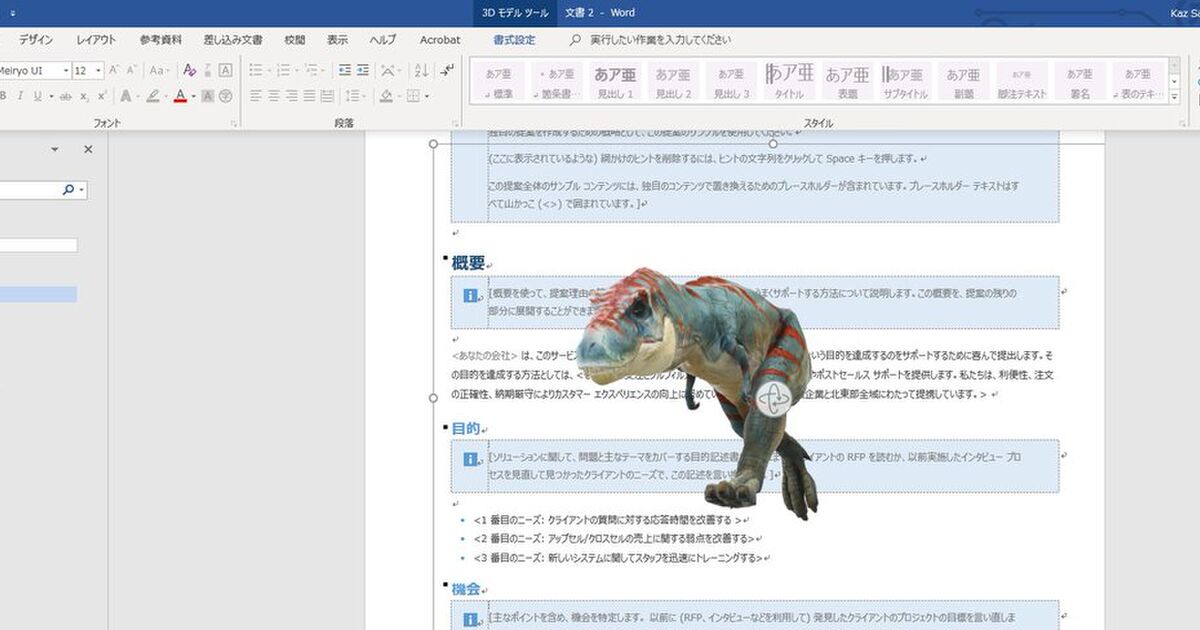Click the red font color A button
Screen dimensions: 1200x630
[180, 96]
